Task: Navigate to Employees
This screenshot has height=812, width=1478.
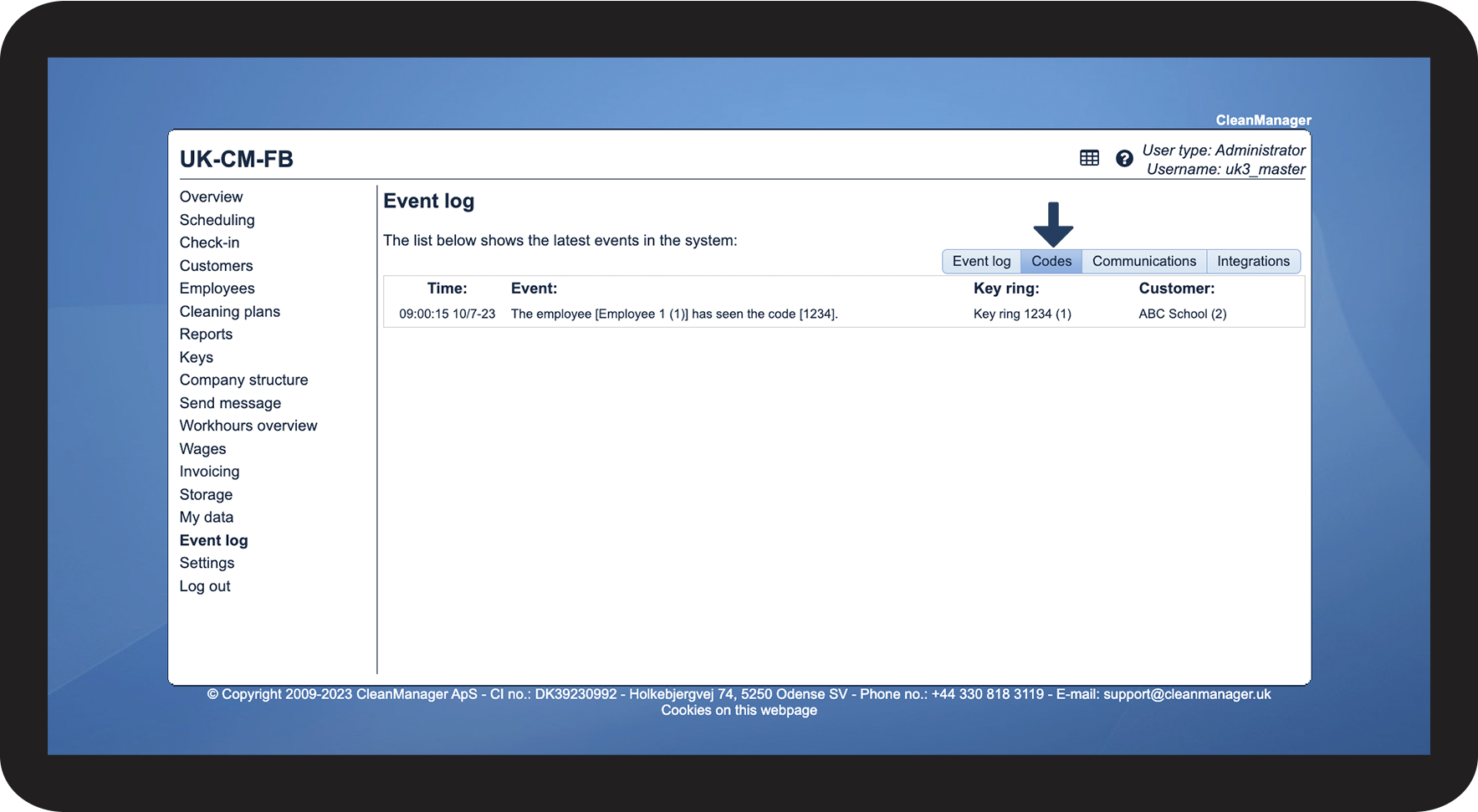Action: 217,289
